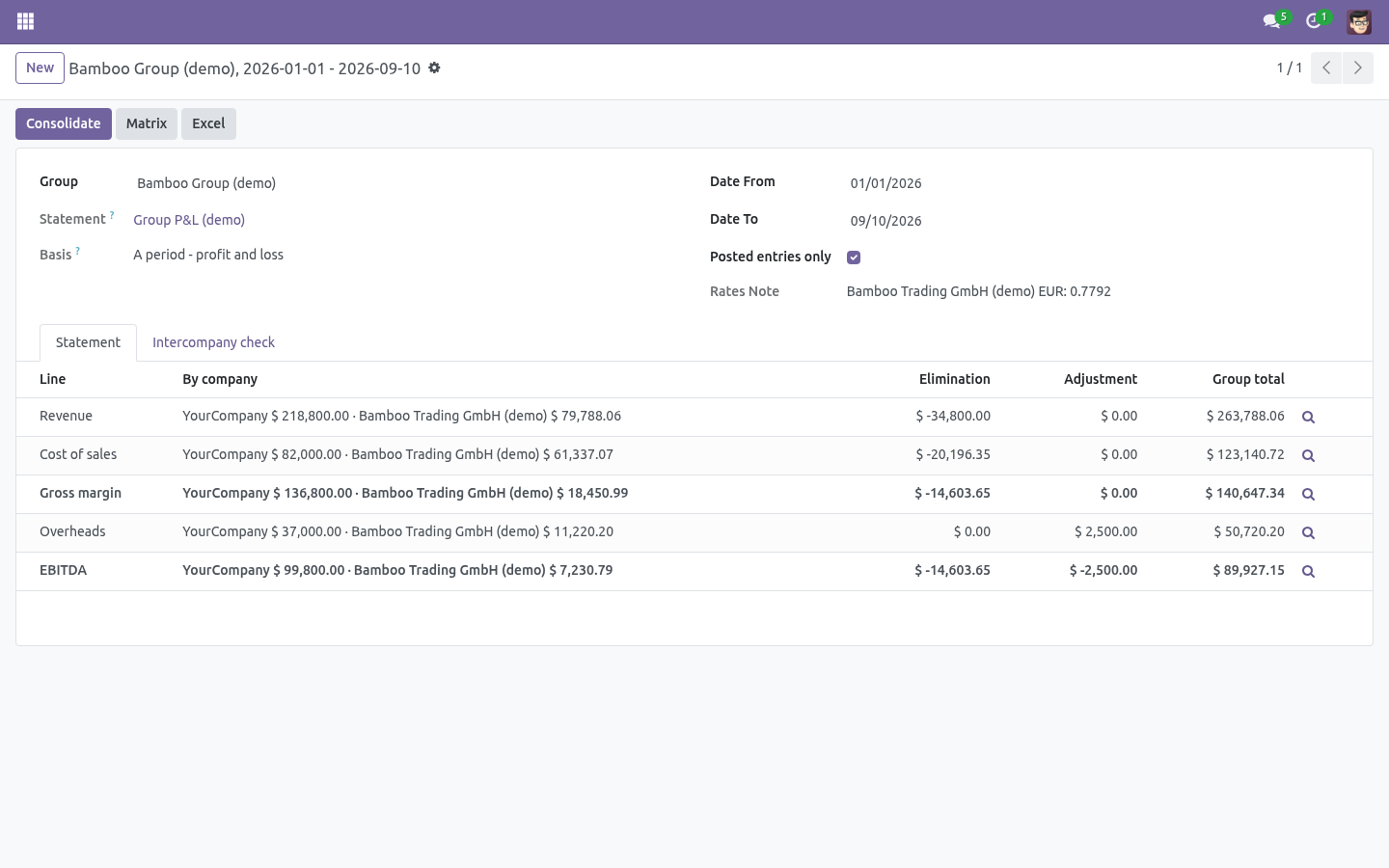
Task: Drill into Cost of sales magnifier icon
Action: tap(1308, 455)
